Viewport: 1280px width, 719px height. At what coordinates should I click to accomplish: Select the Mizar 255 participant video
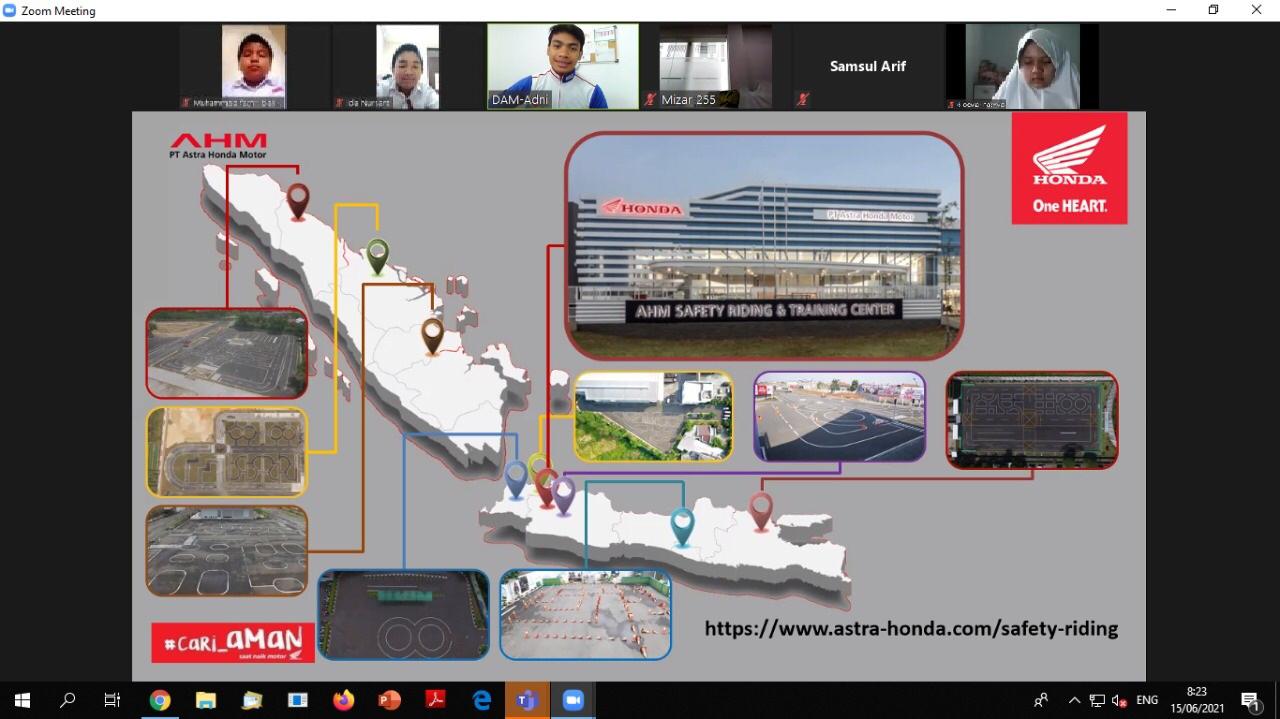(715, 66)
